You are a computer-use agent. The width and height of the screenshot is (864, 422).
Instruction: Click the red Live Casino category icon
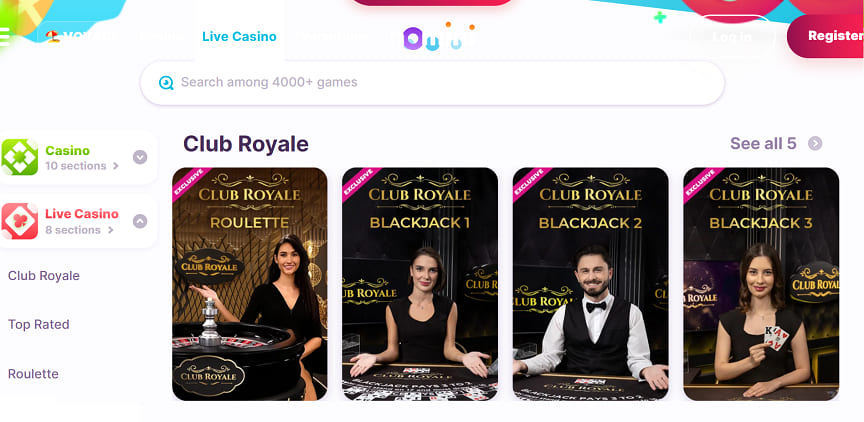[20, 221]
